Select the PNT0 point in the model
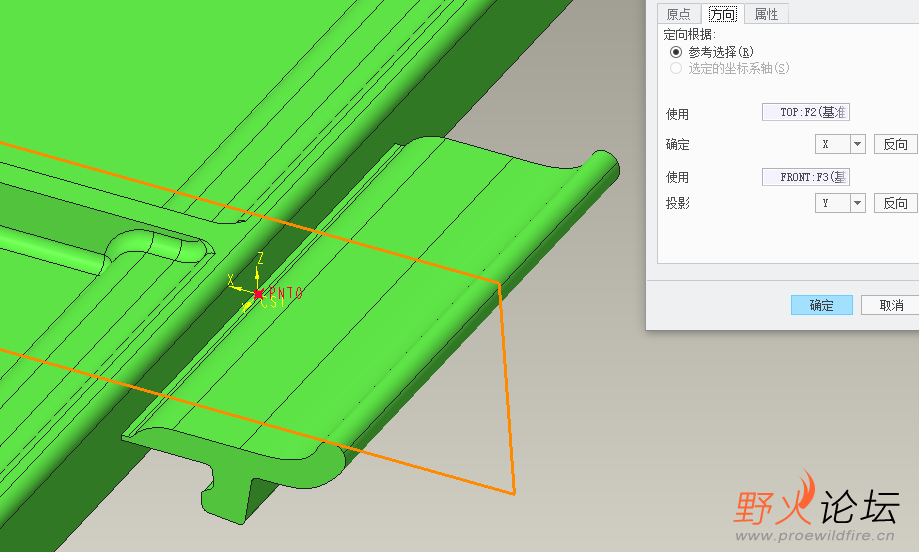Screen dimensions: 919x552 point(258,294)
